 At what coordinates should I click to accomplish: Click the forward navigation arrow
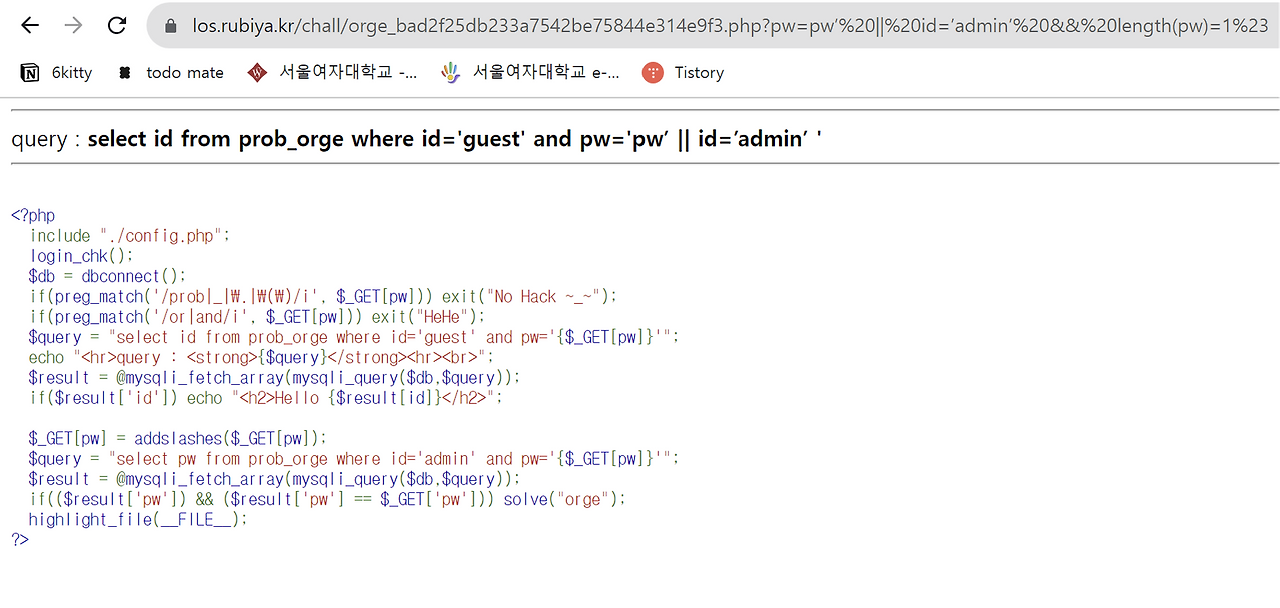point(73,25)
